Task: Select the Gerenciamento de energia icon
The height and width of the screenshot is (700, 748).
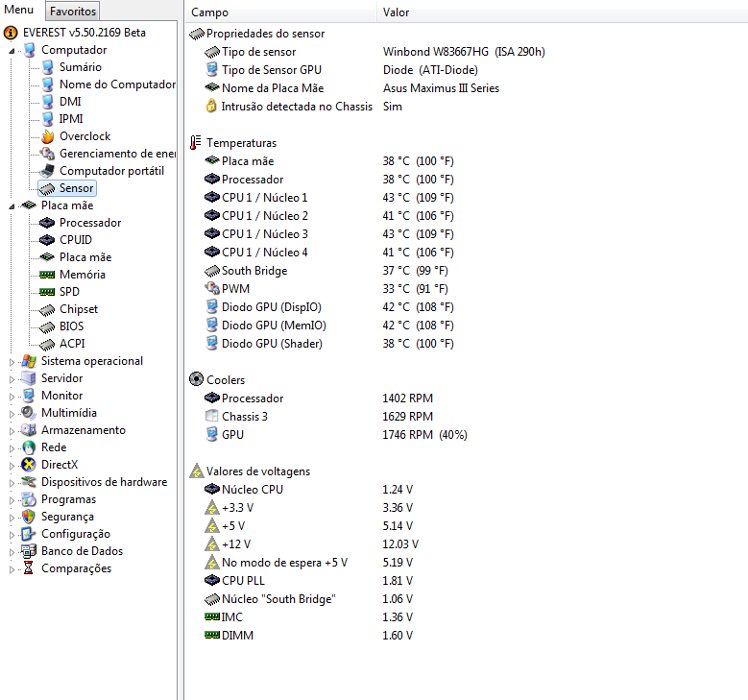Action: [47, 154]
